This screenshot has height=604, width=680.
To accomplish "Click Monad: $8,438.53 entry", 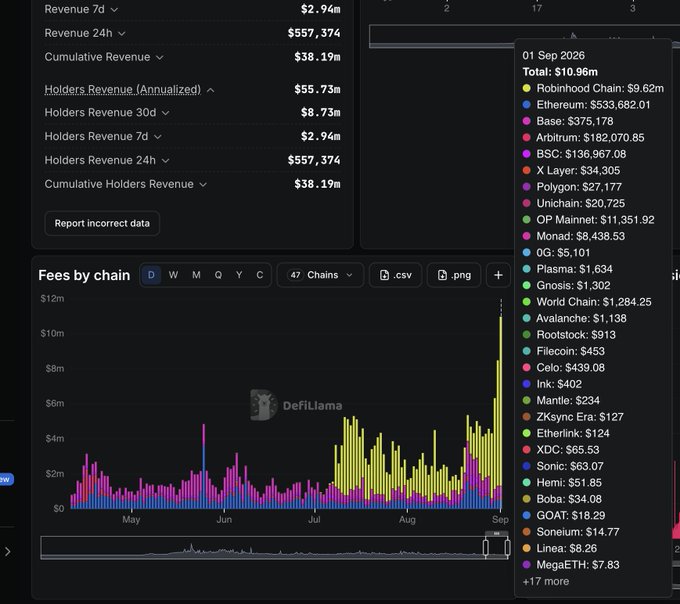I will pyautogui.click(x=574, y=236).
